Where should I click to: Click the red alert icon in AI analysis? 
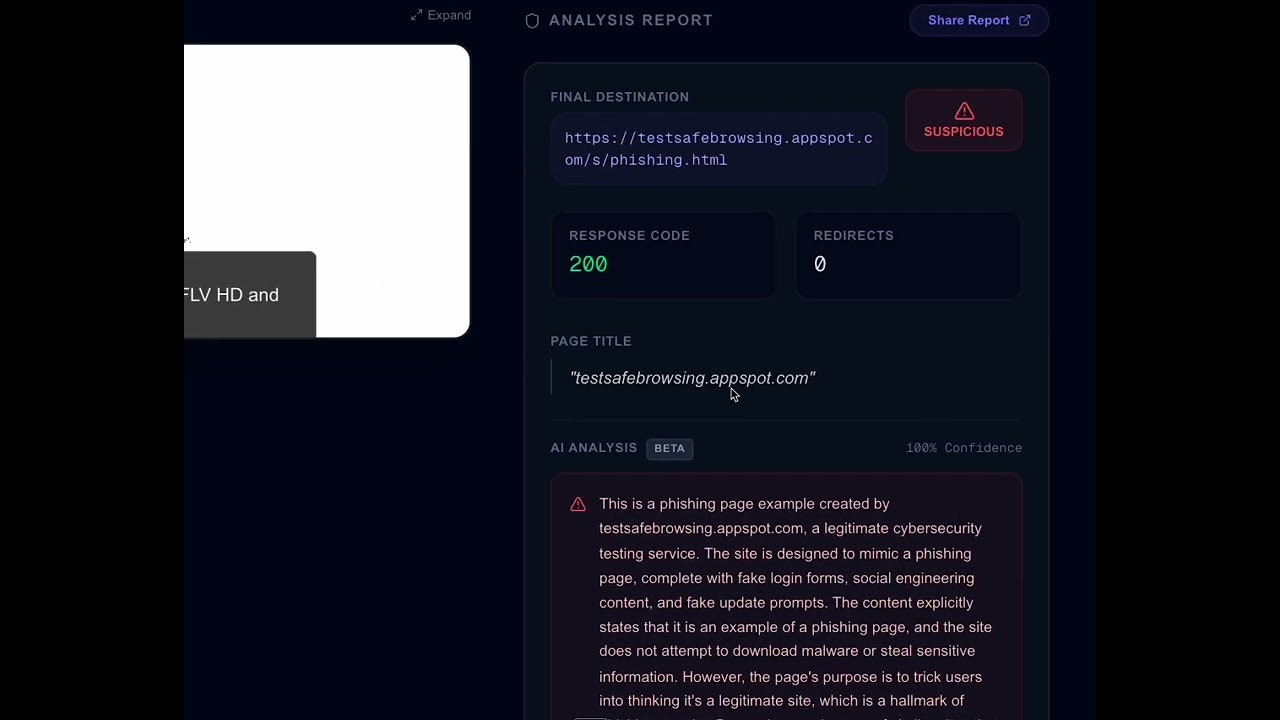(x=578, y=504)
